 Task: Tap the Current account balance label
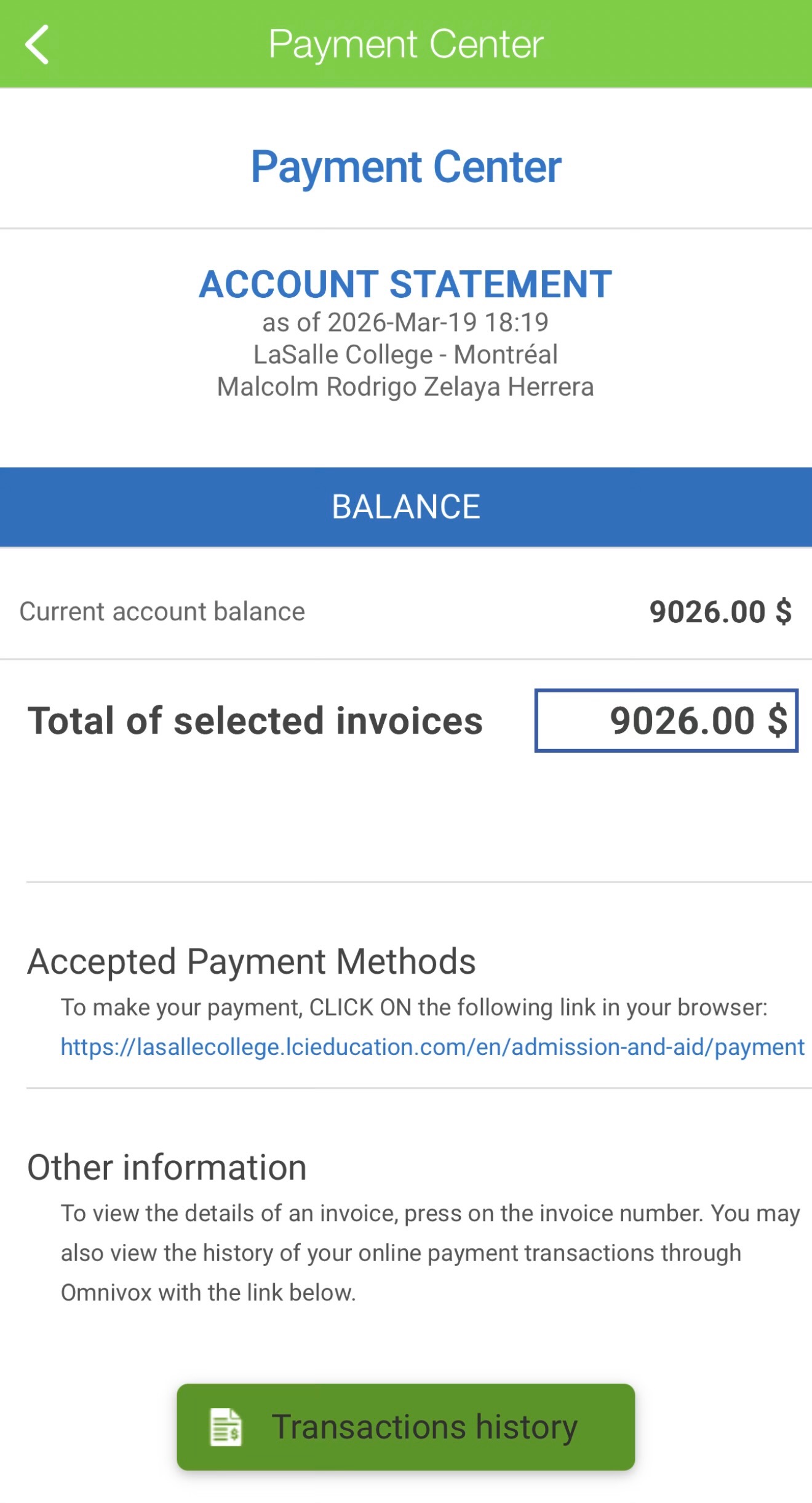pos(162,611)
